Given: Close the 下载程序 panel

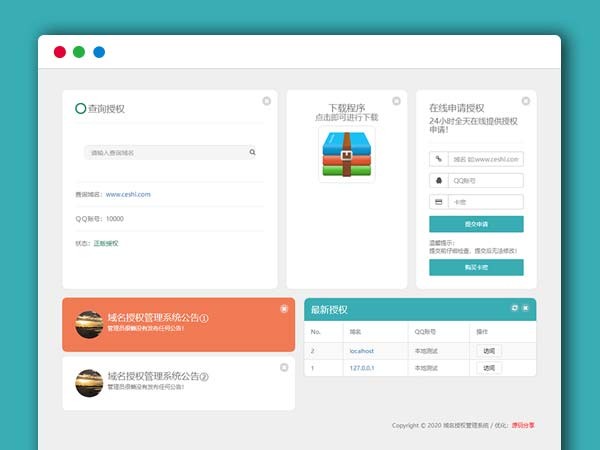Looking at the screenshot, I should 396,101.
